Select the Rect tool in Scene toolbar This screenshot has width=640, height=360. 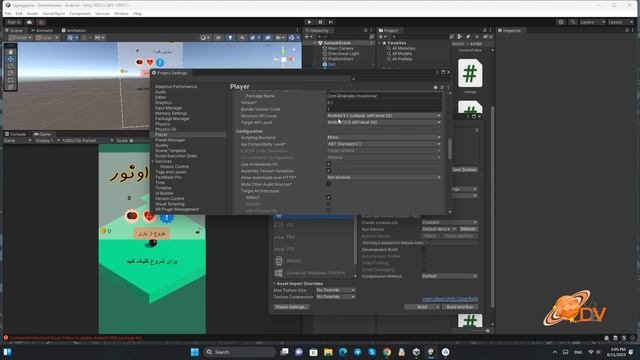(x=11, y=80)
